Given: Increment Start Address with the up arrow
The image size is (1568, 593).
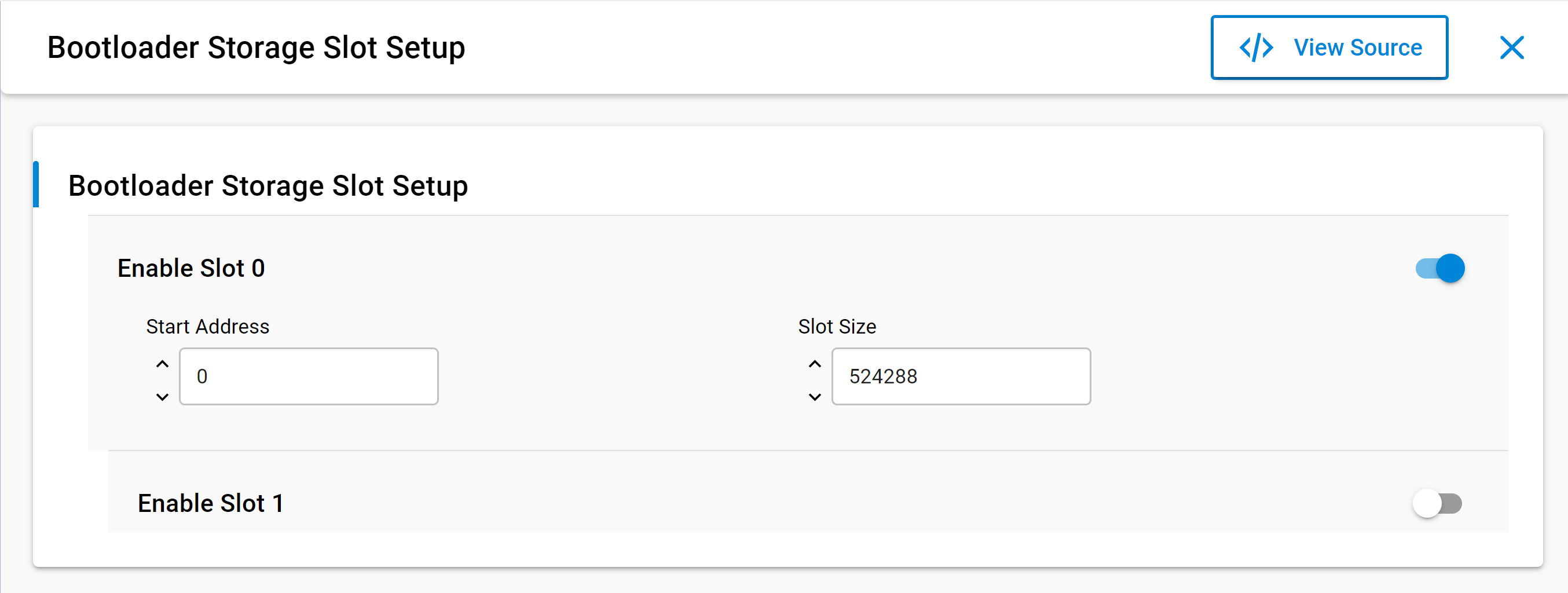Looking at the screenshot, I should pyautogui.click(x=162, y=364).
